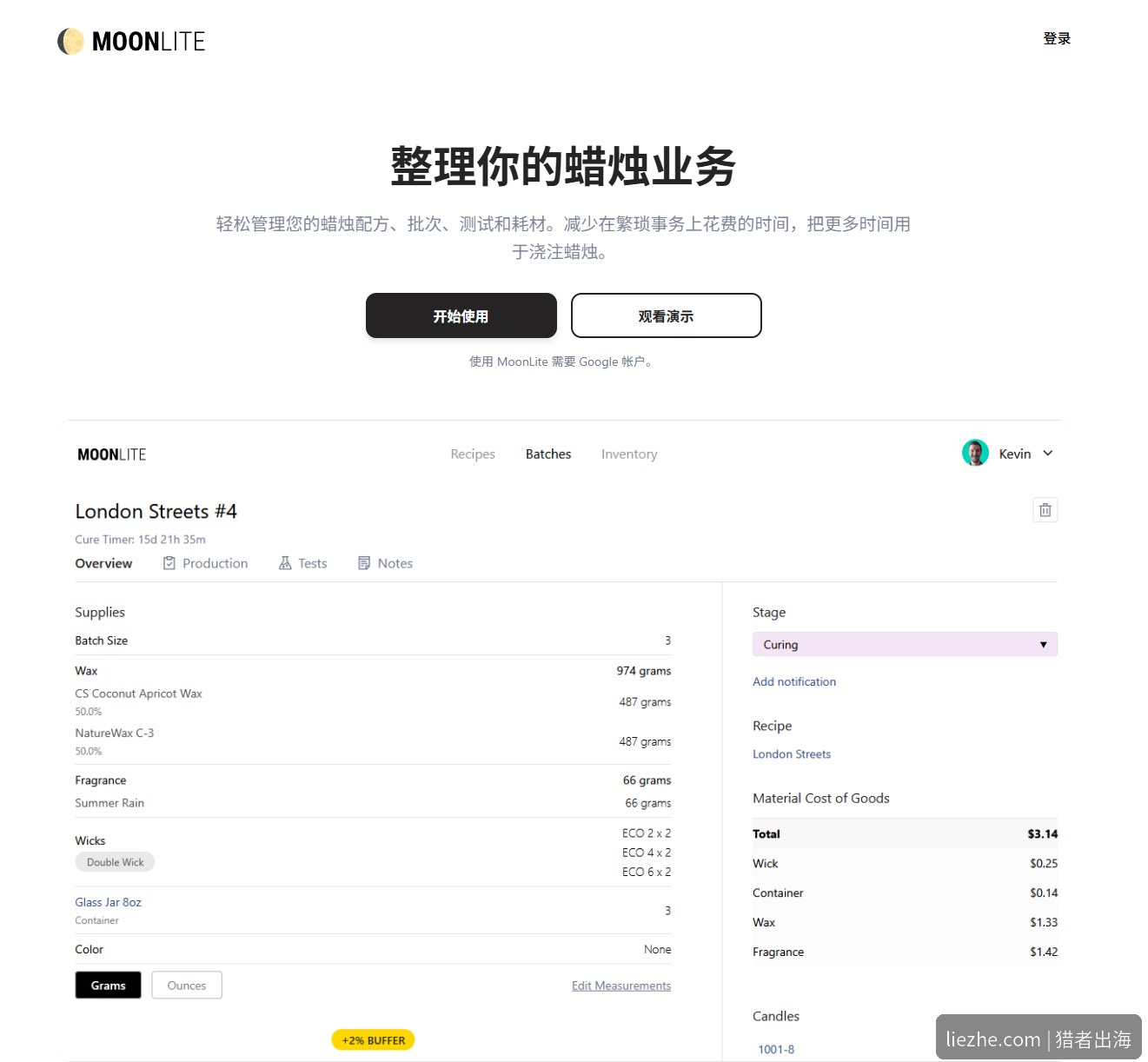Click the 974 grams wax value
This screenshot has height=1062, width=1148.
pyautogui.click(x=644, y=670)
